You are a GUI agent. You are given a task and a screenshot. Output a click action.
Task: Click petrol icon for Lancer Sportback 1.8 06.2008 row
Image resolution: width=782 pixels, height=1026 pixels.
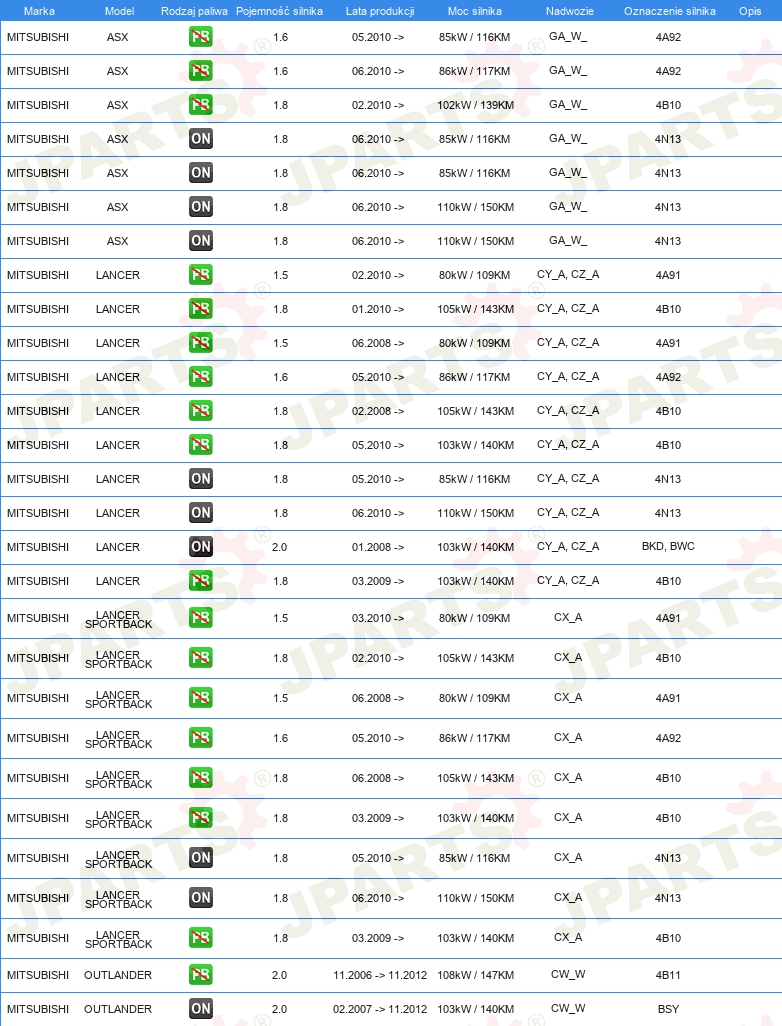[200, 778]
